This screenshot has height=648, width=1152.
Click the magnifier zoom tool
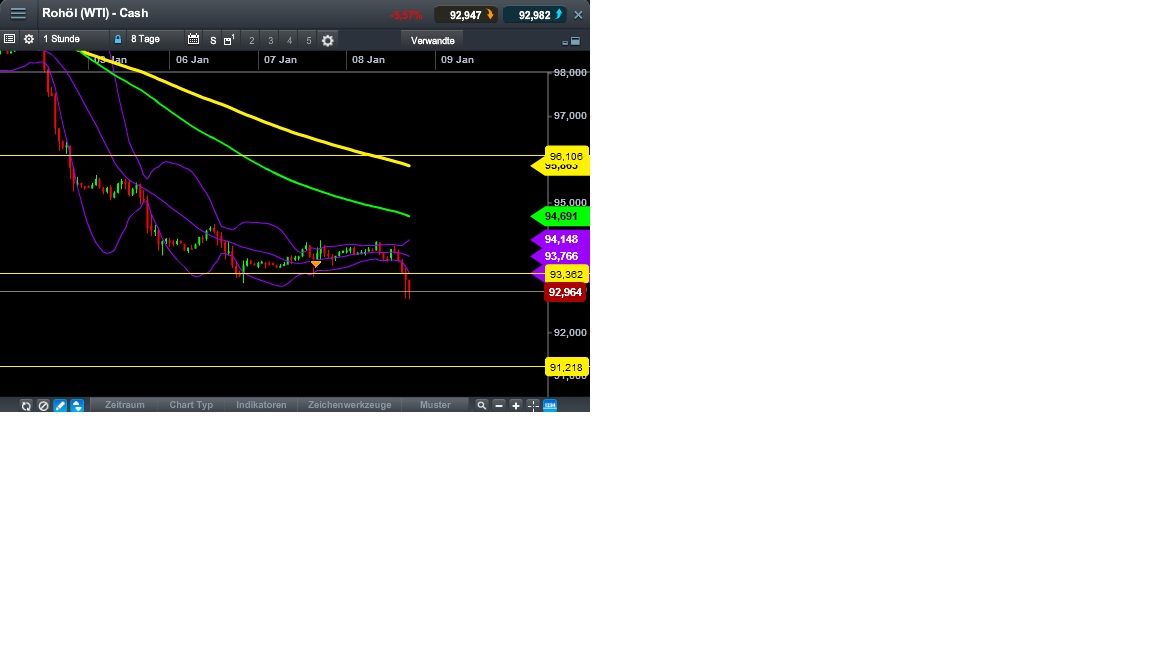tap(480, 405)
